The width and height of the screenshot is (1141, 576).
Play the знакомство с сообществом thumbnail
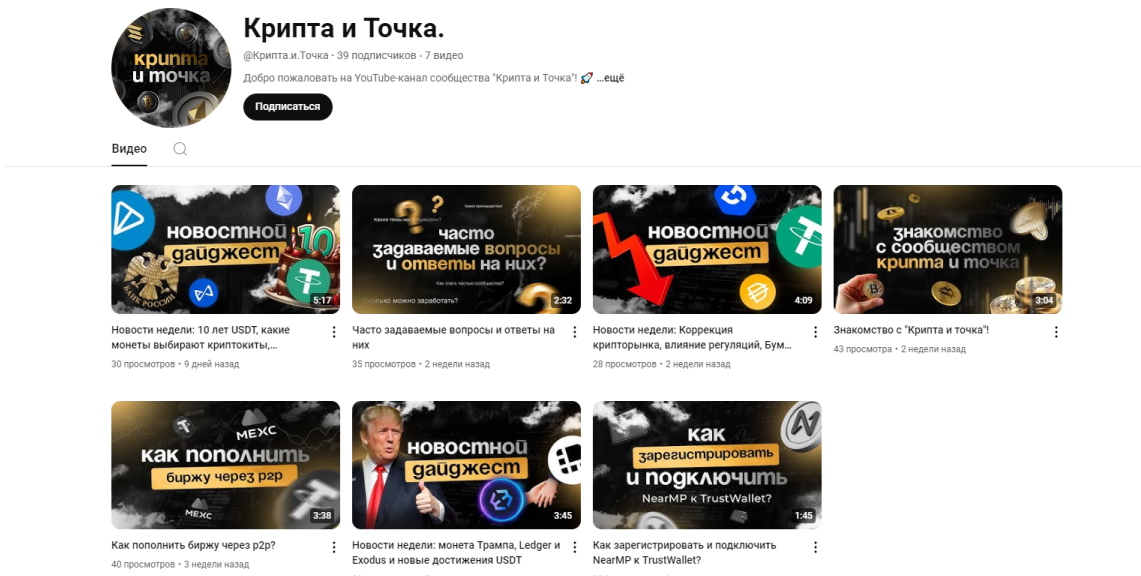pos(948,249)
